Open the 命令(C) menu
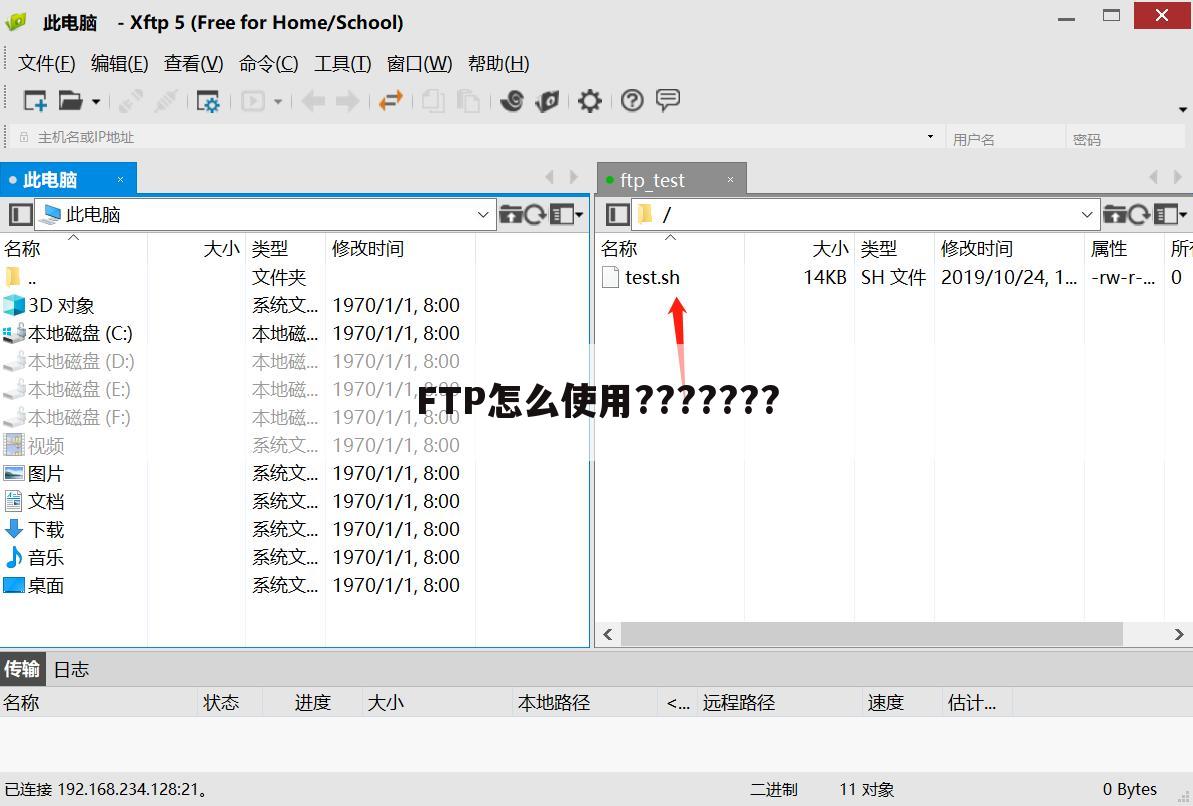This screenshot has height=806, width=1193. point(269,63)
